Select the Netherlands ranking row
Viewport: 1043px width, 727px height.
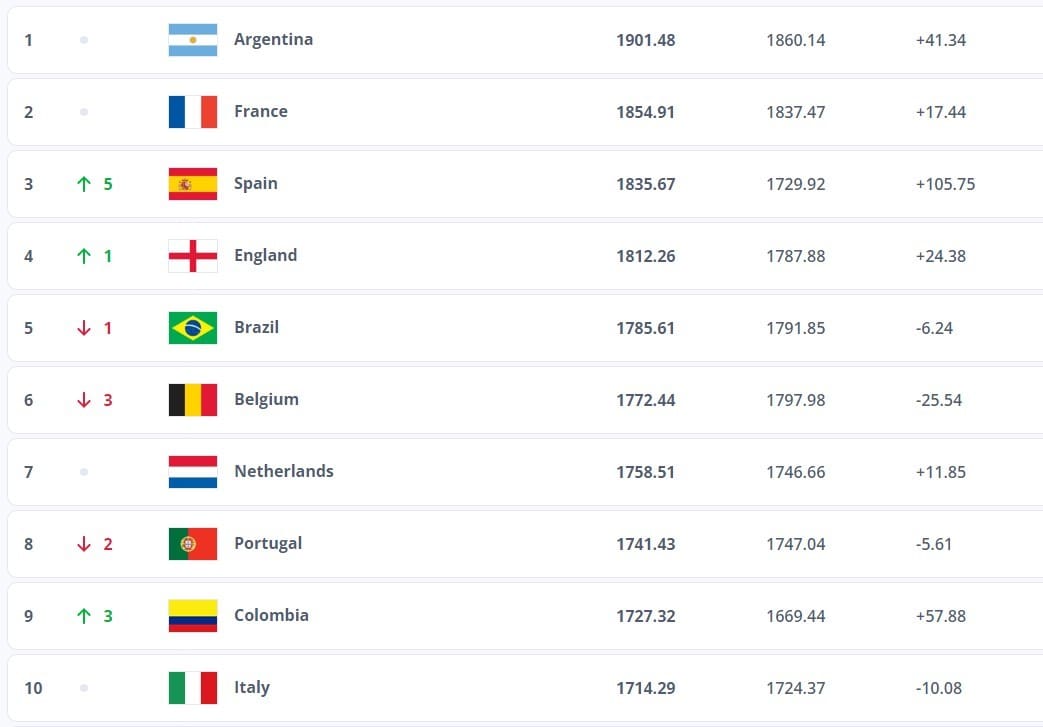[525, 472]
